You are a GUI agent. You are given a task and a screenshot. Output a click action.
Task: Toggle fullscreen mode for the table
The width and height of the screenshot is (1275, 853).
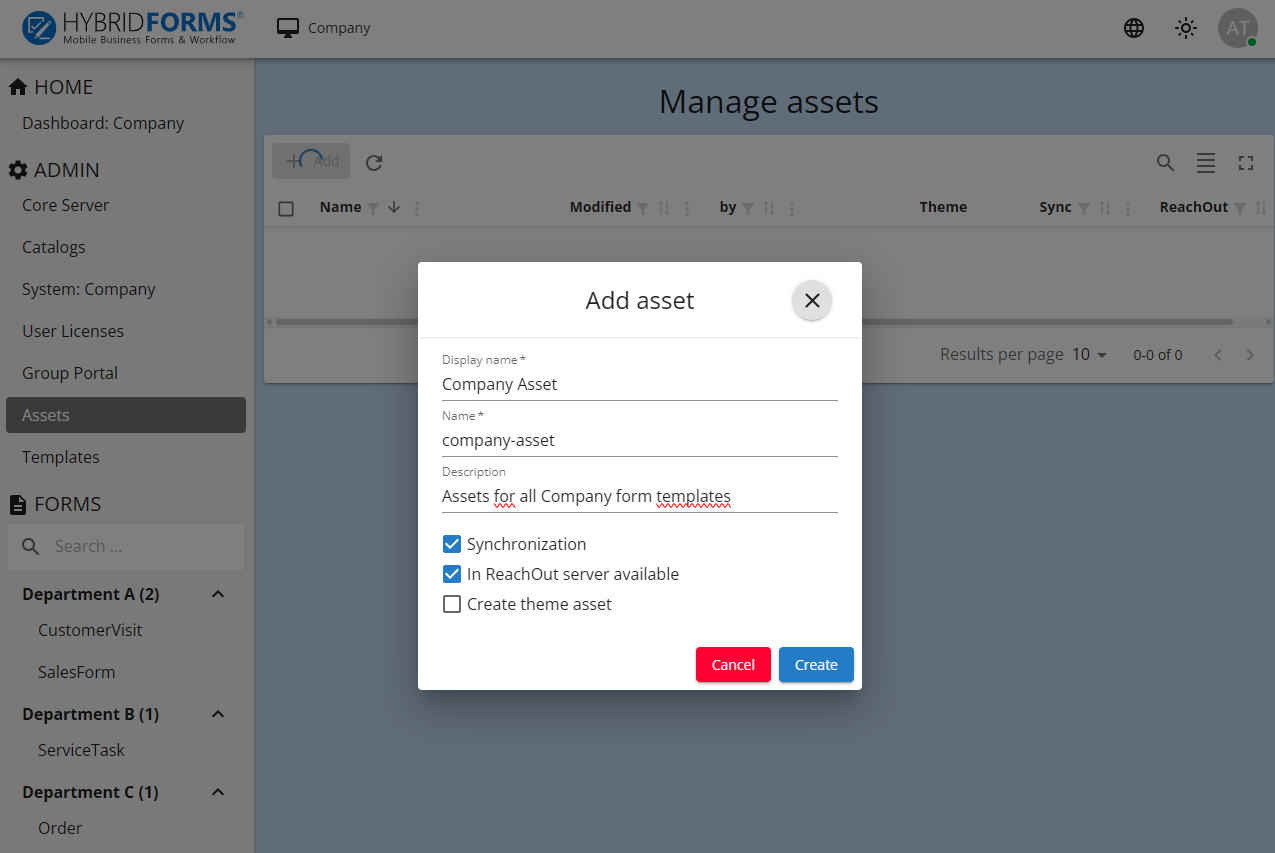coord(1246,162)
